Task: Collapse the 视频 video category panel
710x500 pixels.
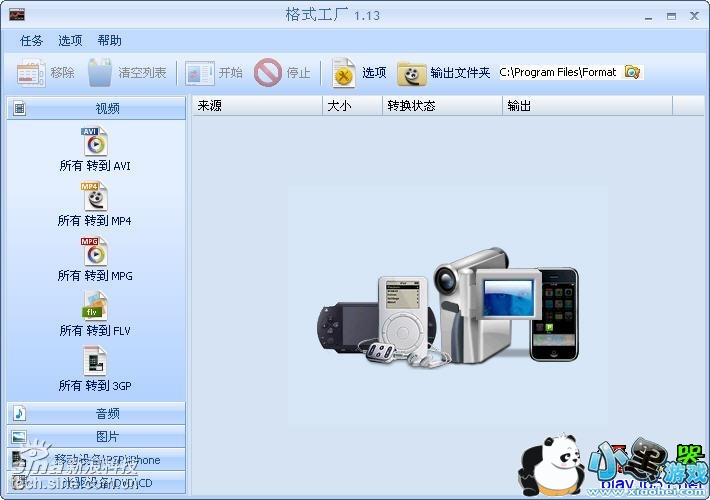Action: pos(96,108)
